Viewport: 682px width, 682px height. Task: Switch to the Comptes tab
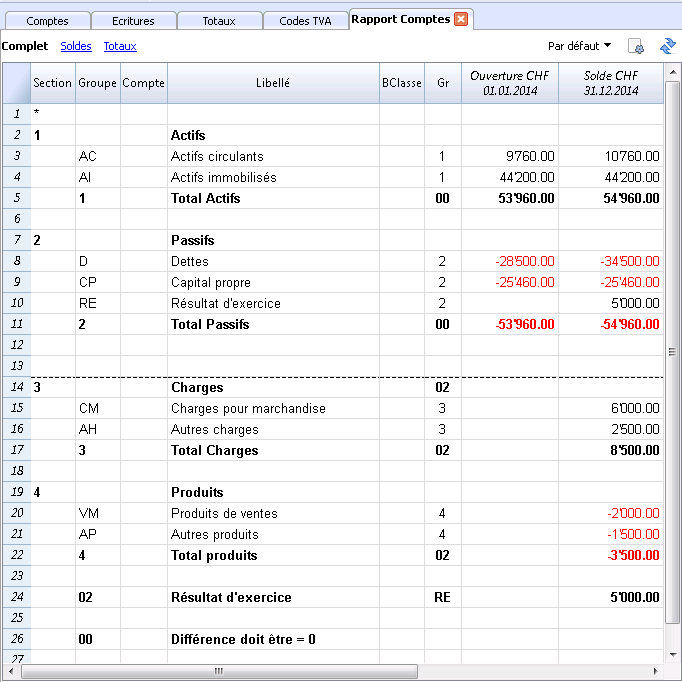click(47, 21)
